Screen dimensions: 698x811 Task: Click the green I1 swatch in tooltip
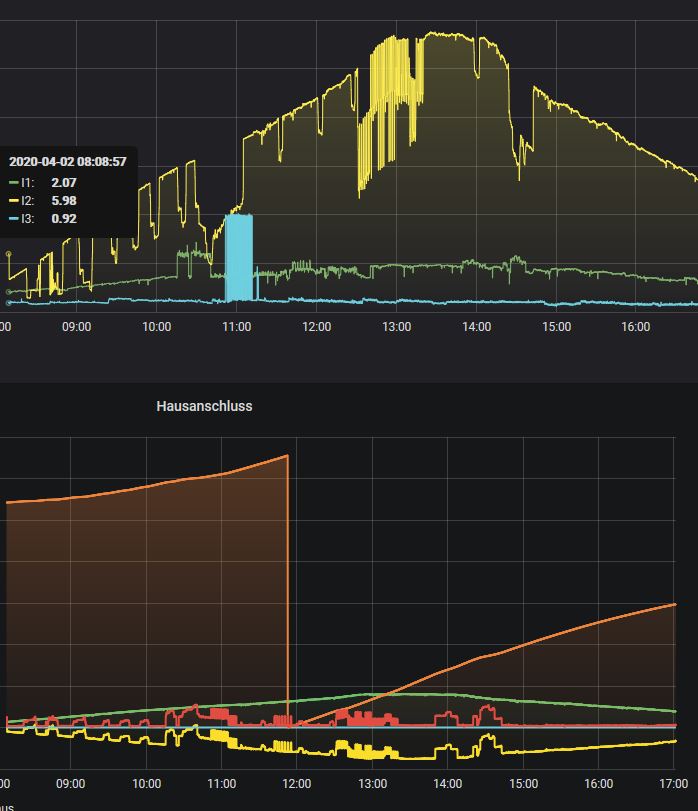tap(14, 183)
